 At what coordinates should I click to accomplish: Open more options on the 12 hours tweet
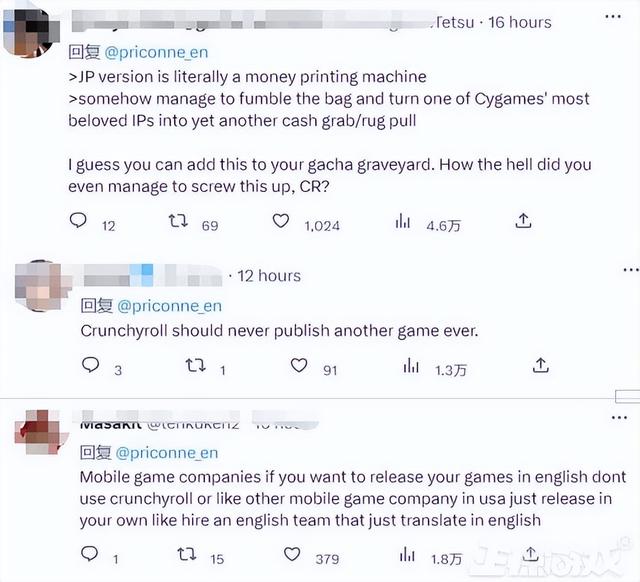click(631, 270)
